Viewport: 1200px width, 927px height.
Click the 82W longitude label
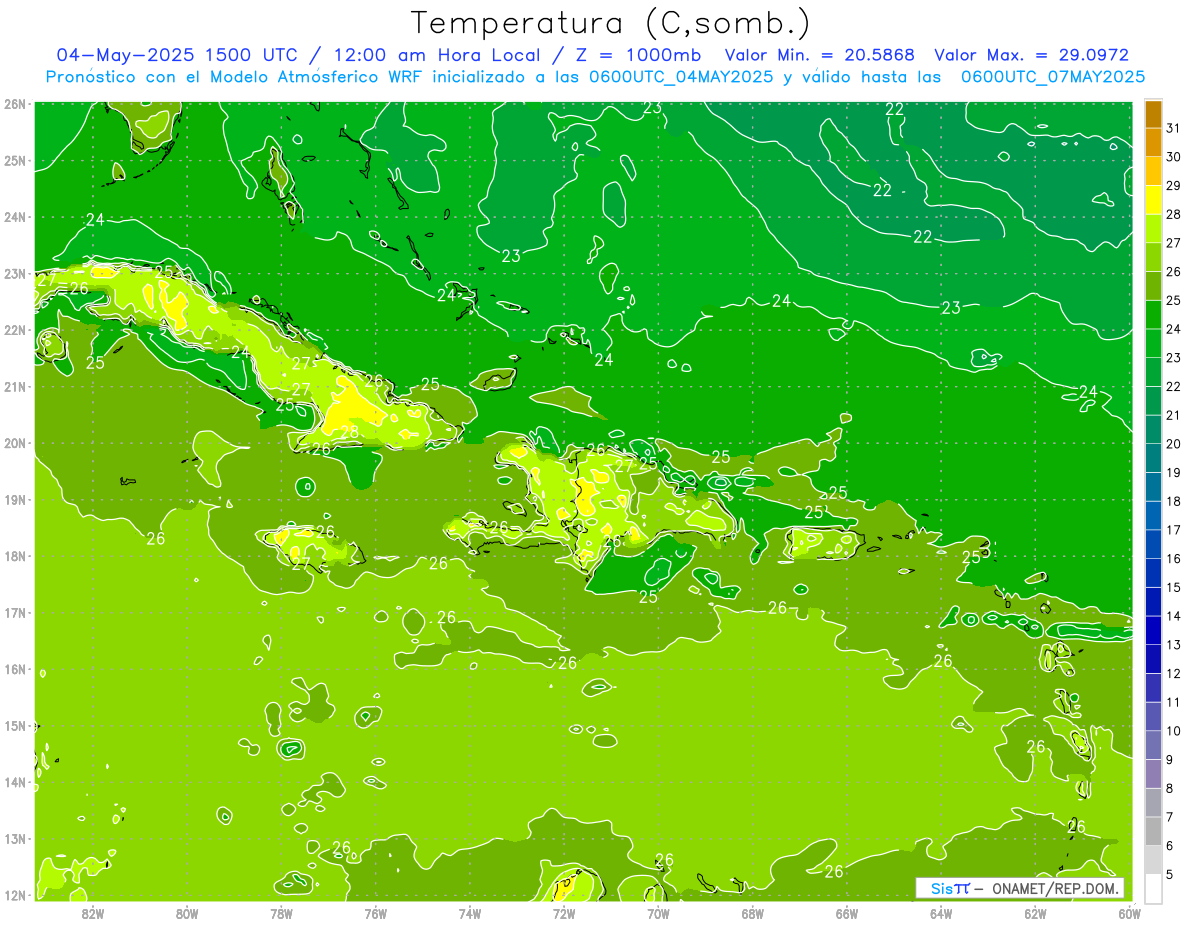[x=93, y=913]
